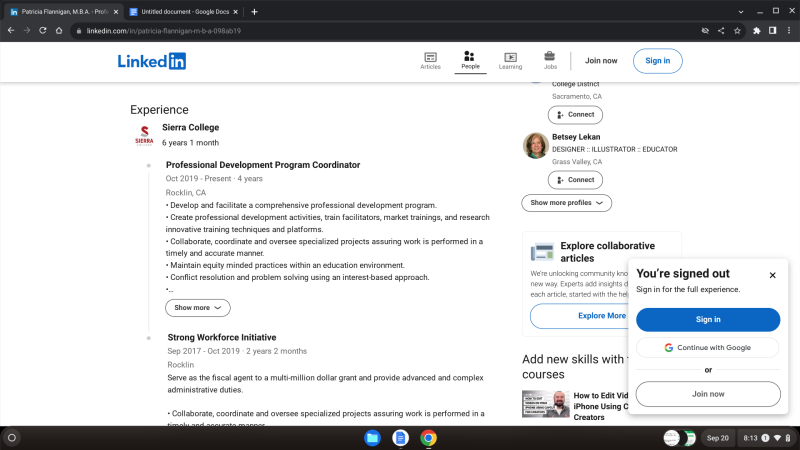Open How to Edit Video course thumbnail

coord(545,404)
